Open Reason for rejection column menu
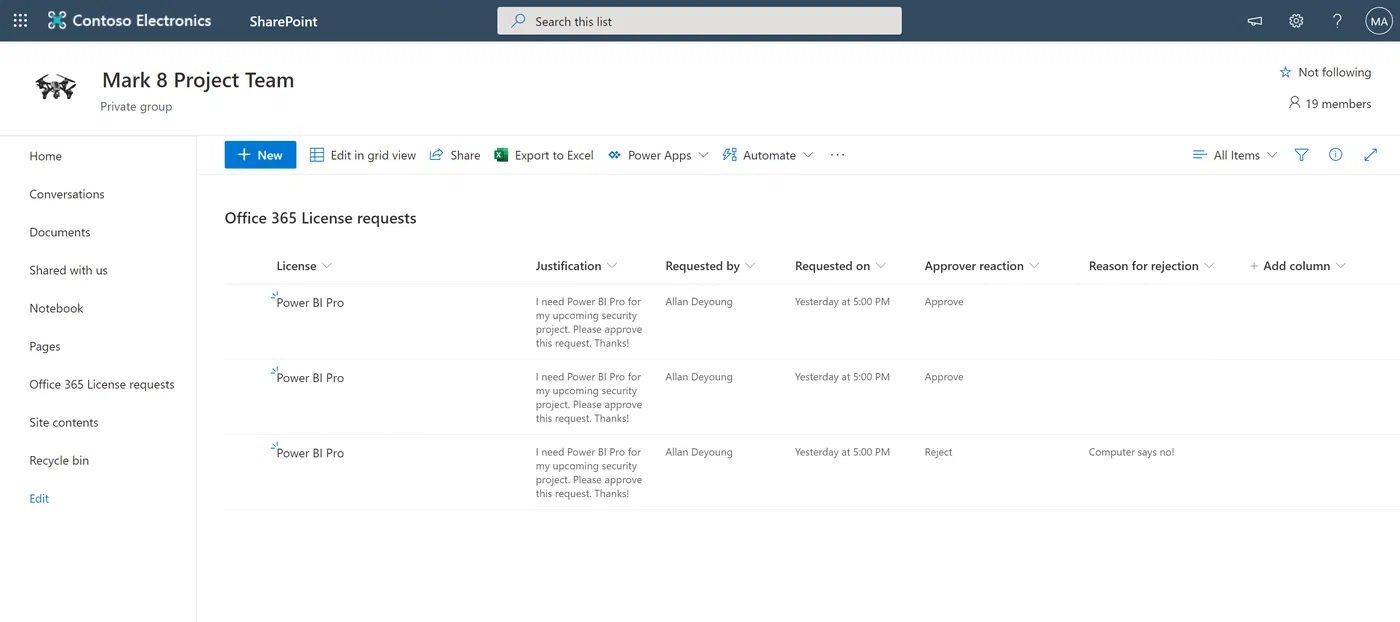Image resolution: width=1400 pixels, height=622 pixels. pyautogui.click(x=1151, y=266)
